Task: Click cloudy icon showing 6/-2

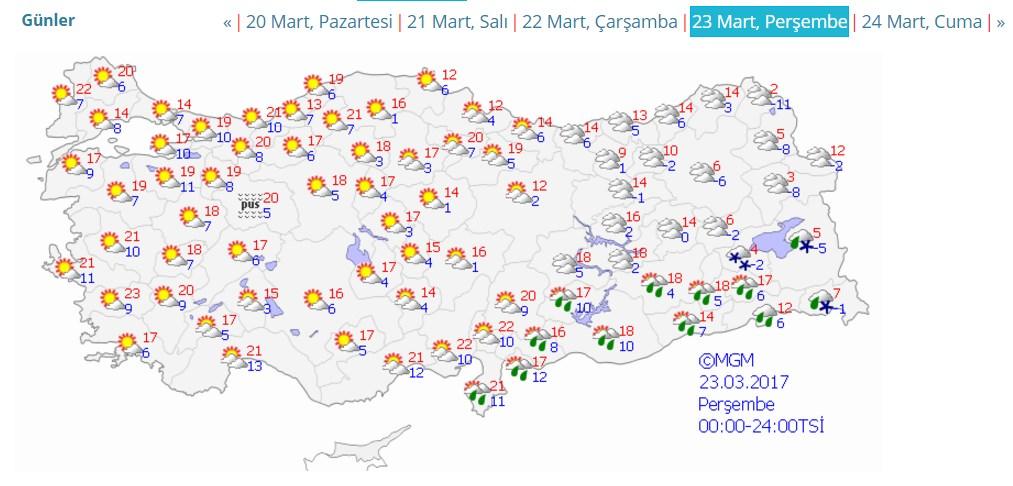Action: tap(716, 227)
